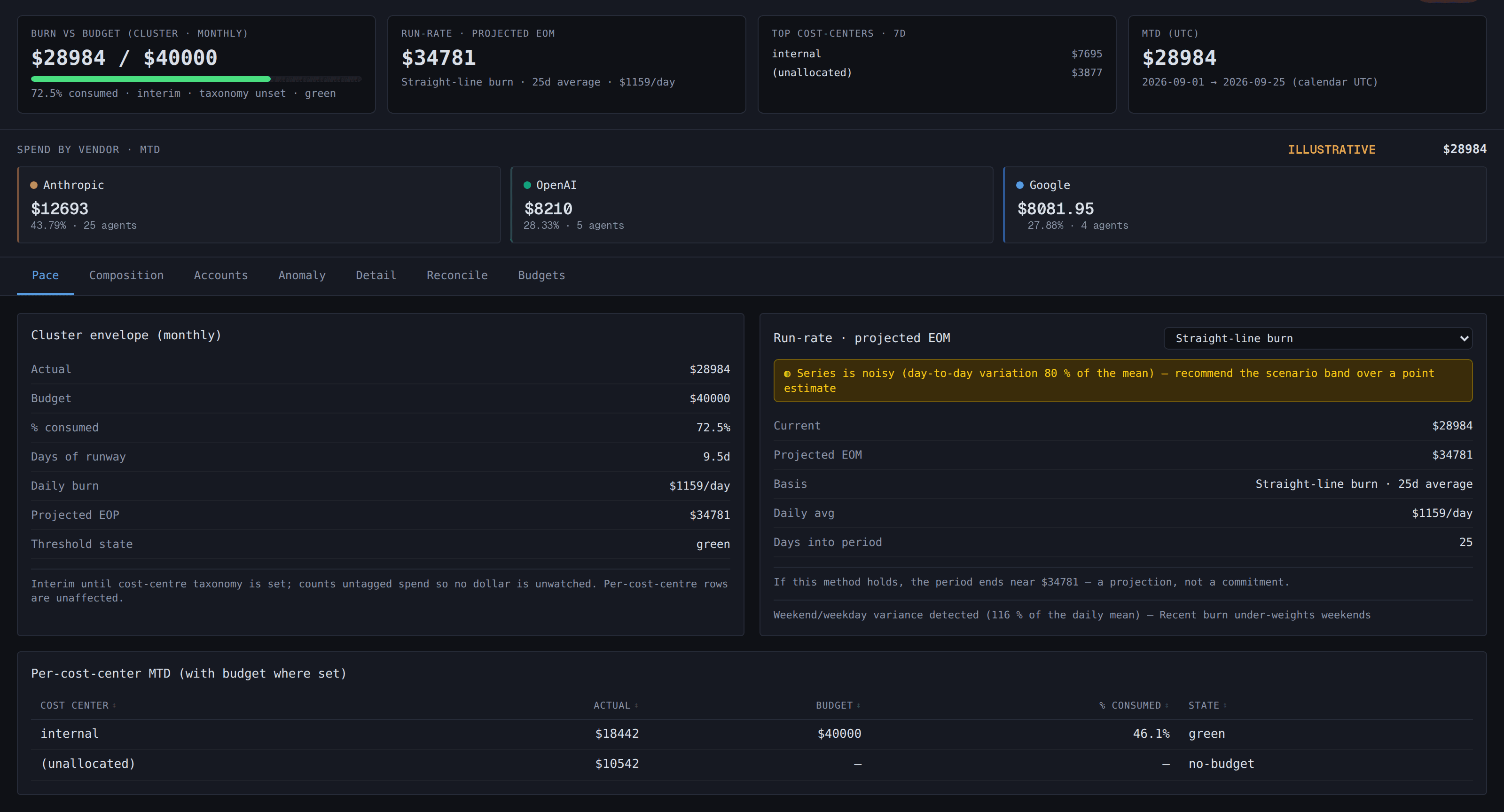This screenshot has width=1504, height=812.
Task: Click the Projected EOP $34781 row
Action: tap(380, 515)
